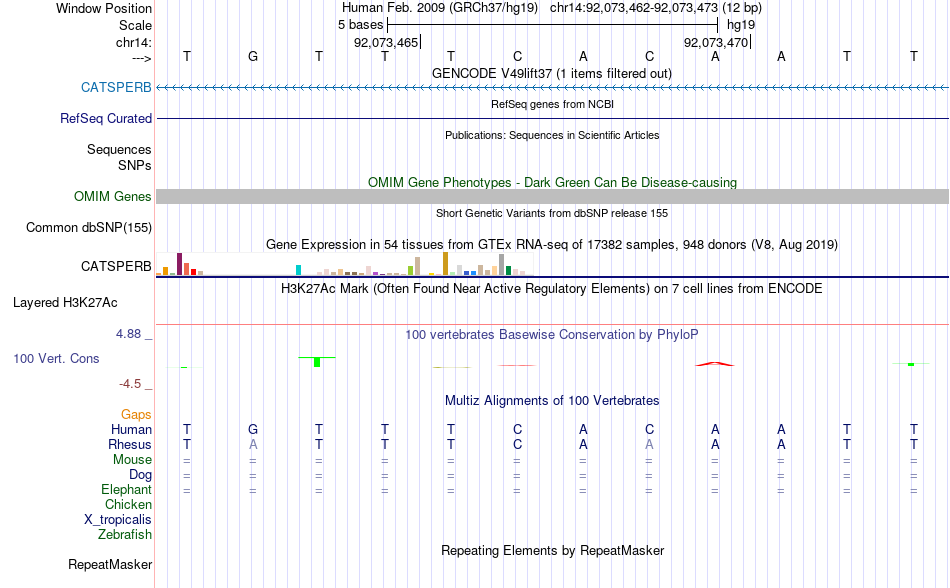Select the CATSPERB label beside GTEx expression

pos(116,266)
